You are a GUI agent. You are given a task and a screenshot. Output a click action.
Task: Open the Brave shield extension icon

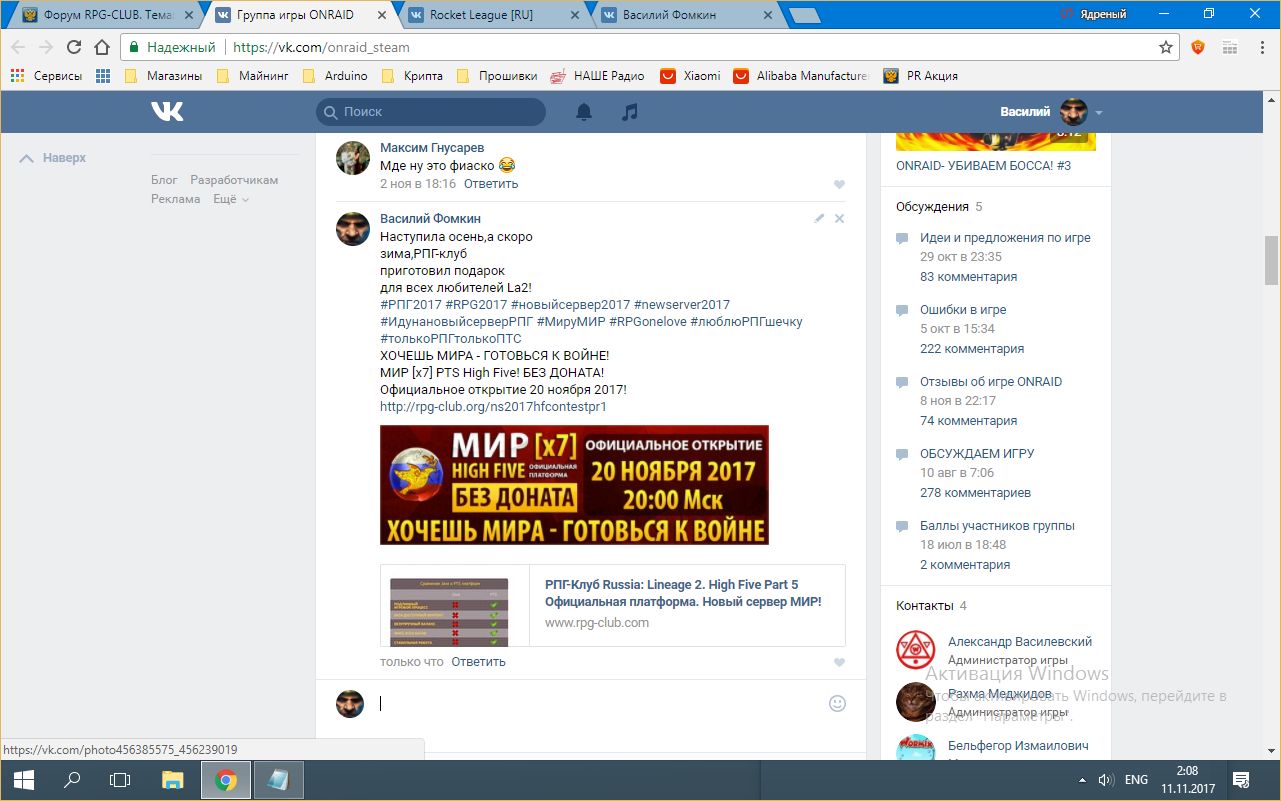[x=1198, y=47]
